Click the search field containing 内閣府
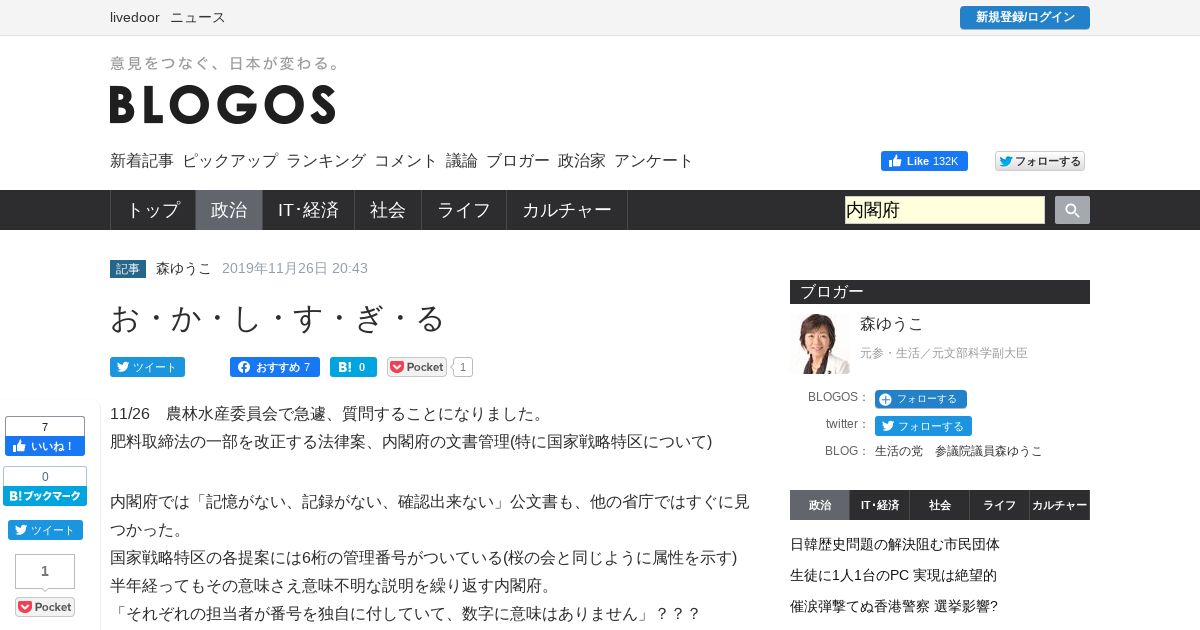The image size is (1200, 630). [945, 210]
